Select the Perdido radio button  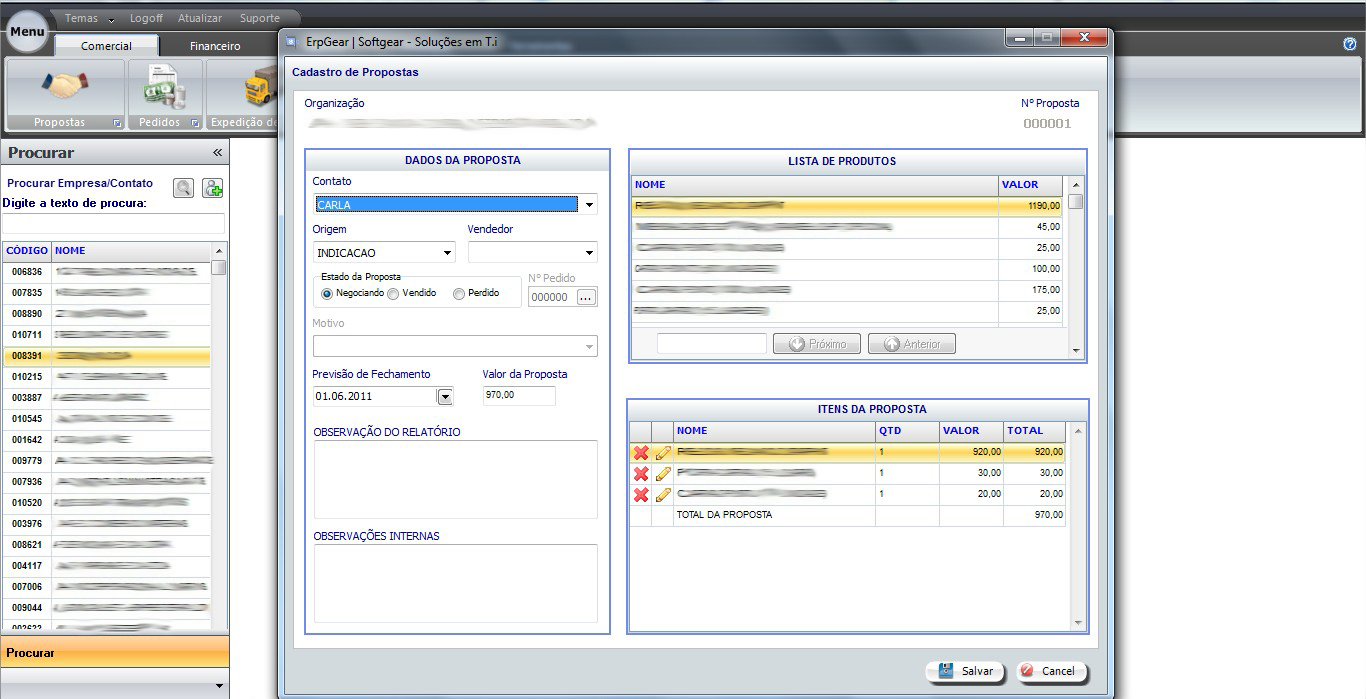click(459, 294)
